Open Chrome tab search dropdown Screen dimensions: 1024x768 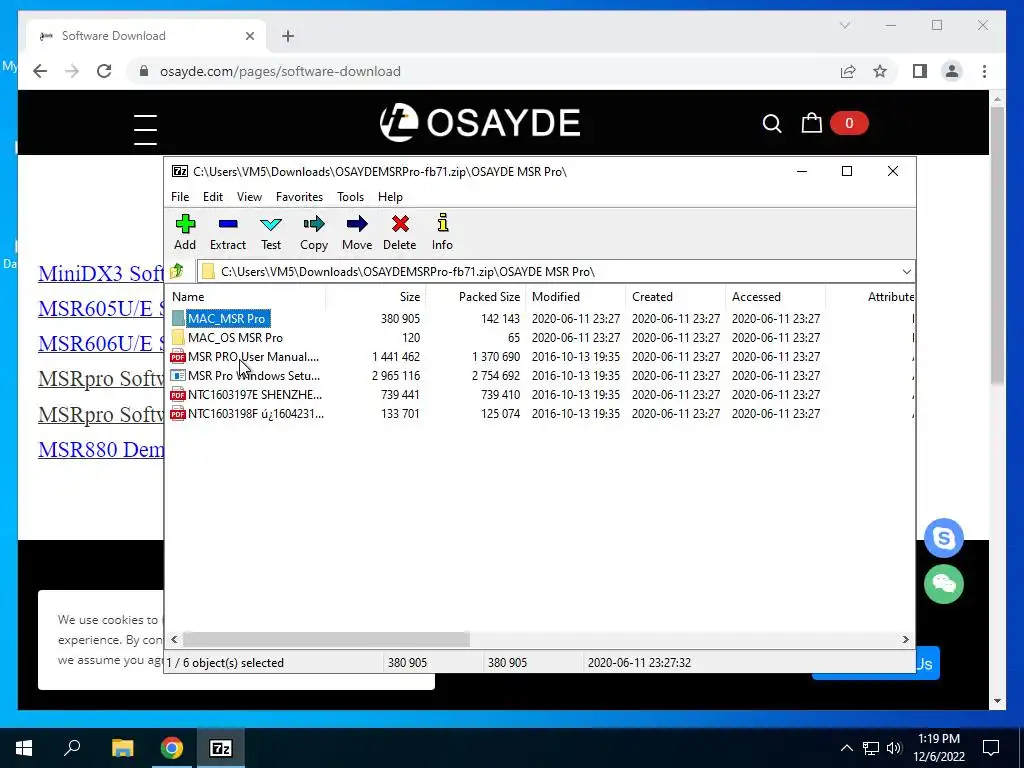pyautogui.click(x=844, y=25)
